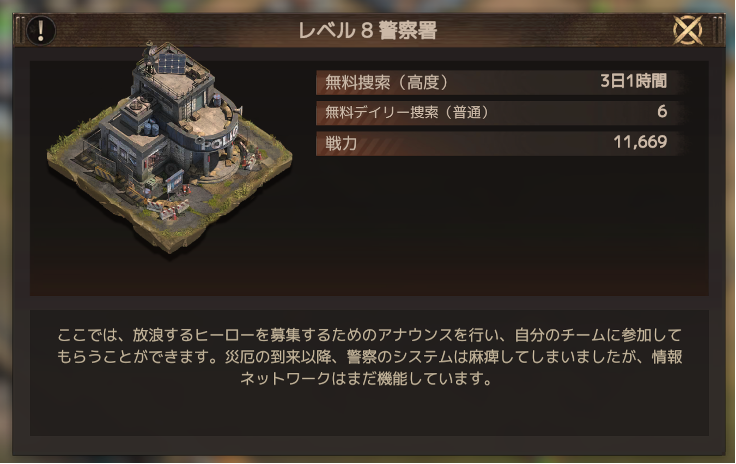Click the solar panel on the rooftop

click(171, 64)
